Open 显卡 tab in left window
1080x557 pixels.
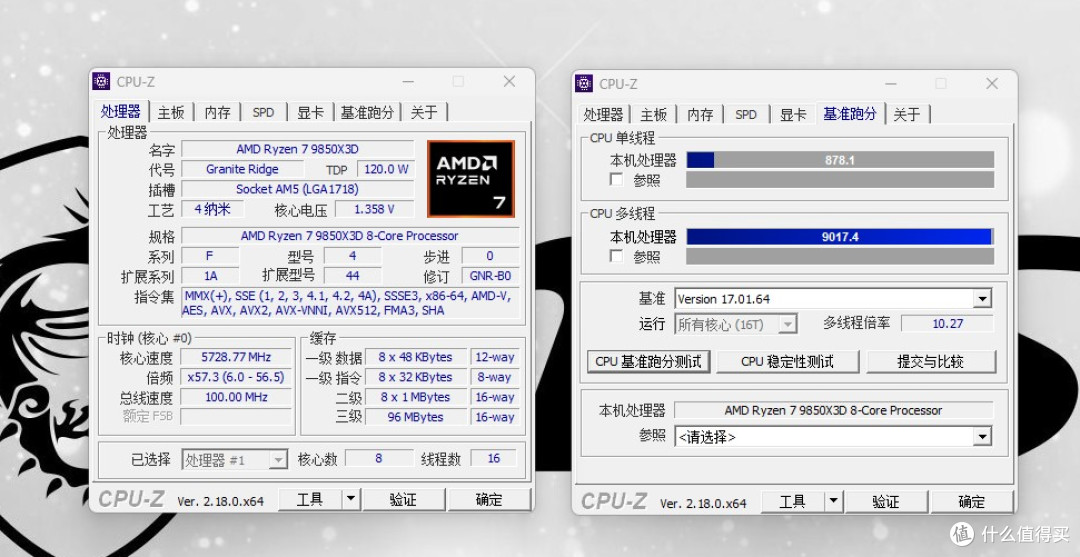tap(310, 112)
